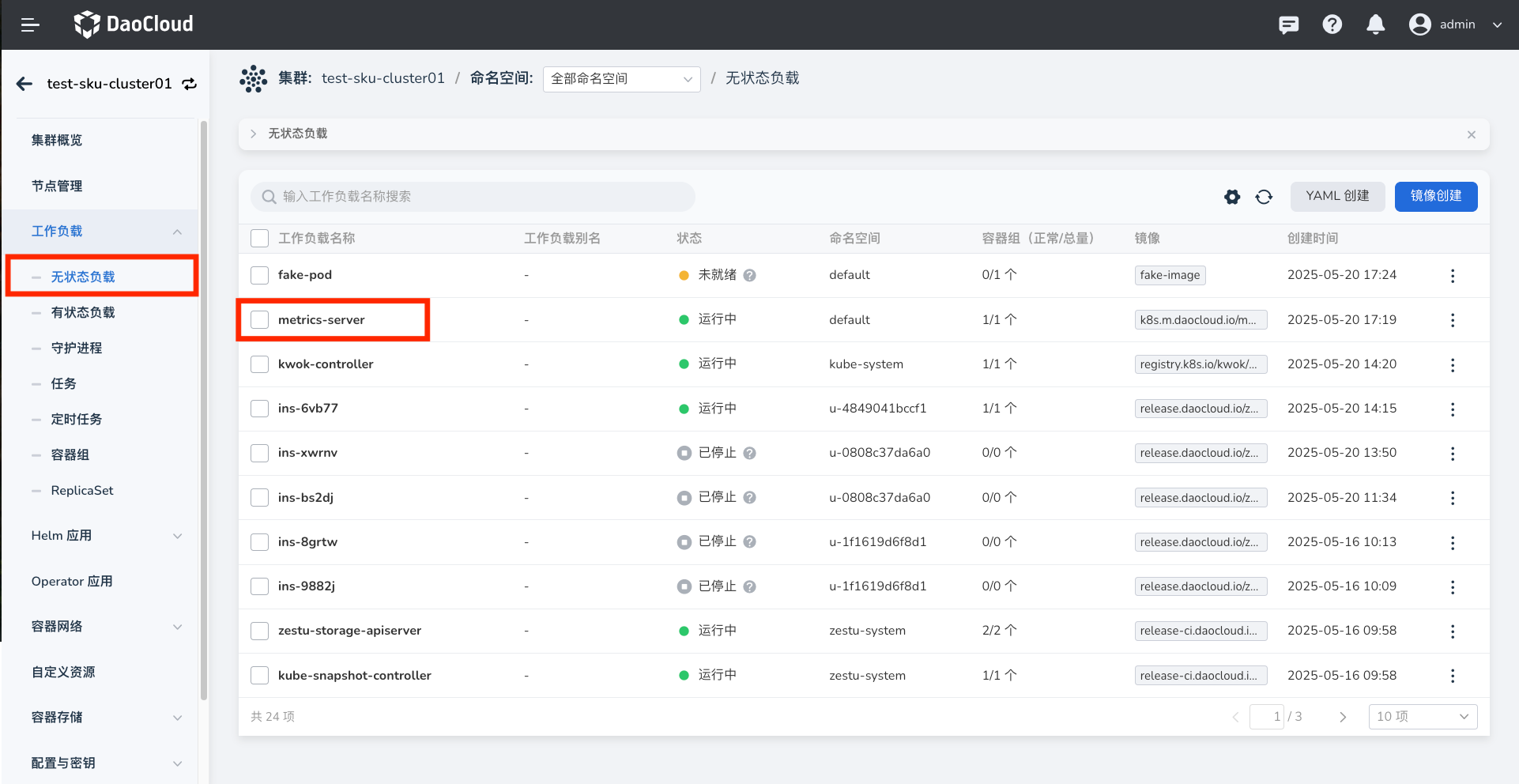
Task: Open the hamburger navigation menu
Action: (30, 24)
